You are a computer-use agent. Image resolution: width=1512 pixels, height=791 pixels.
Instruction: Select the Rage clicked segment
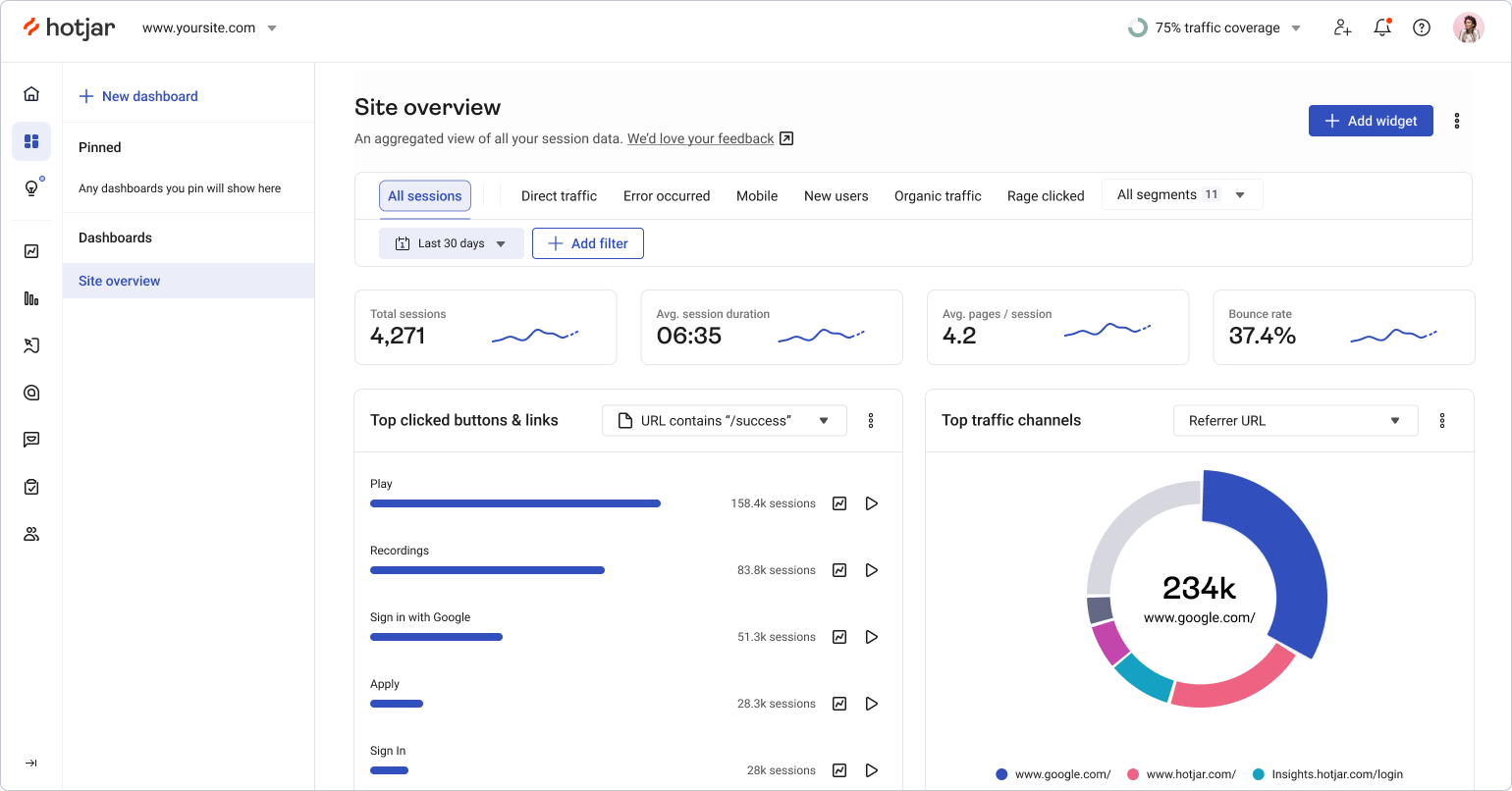[x=1045, y=195]
